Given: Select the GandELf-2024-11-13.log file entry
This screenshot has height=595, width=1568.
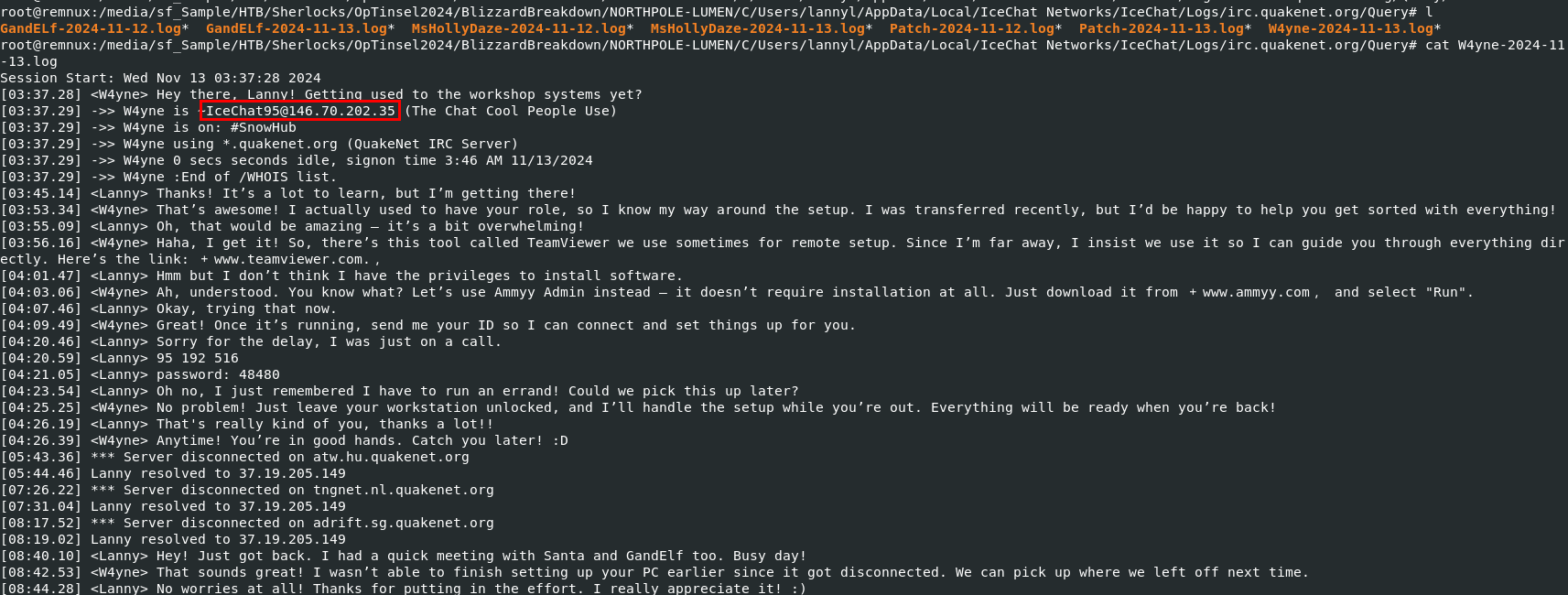Looking at the screenshot, I should (x=296, y=28).
